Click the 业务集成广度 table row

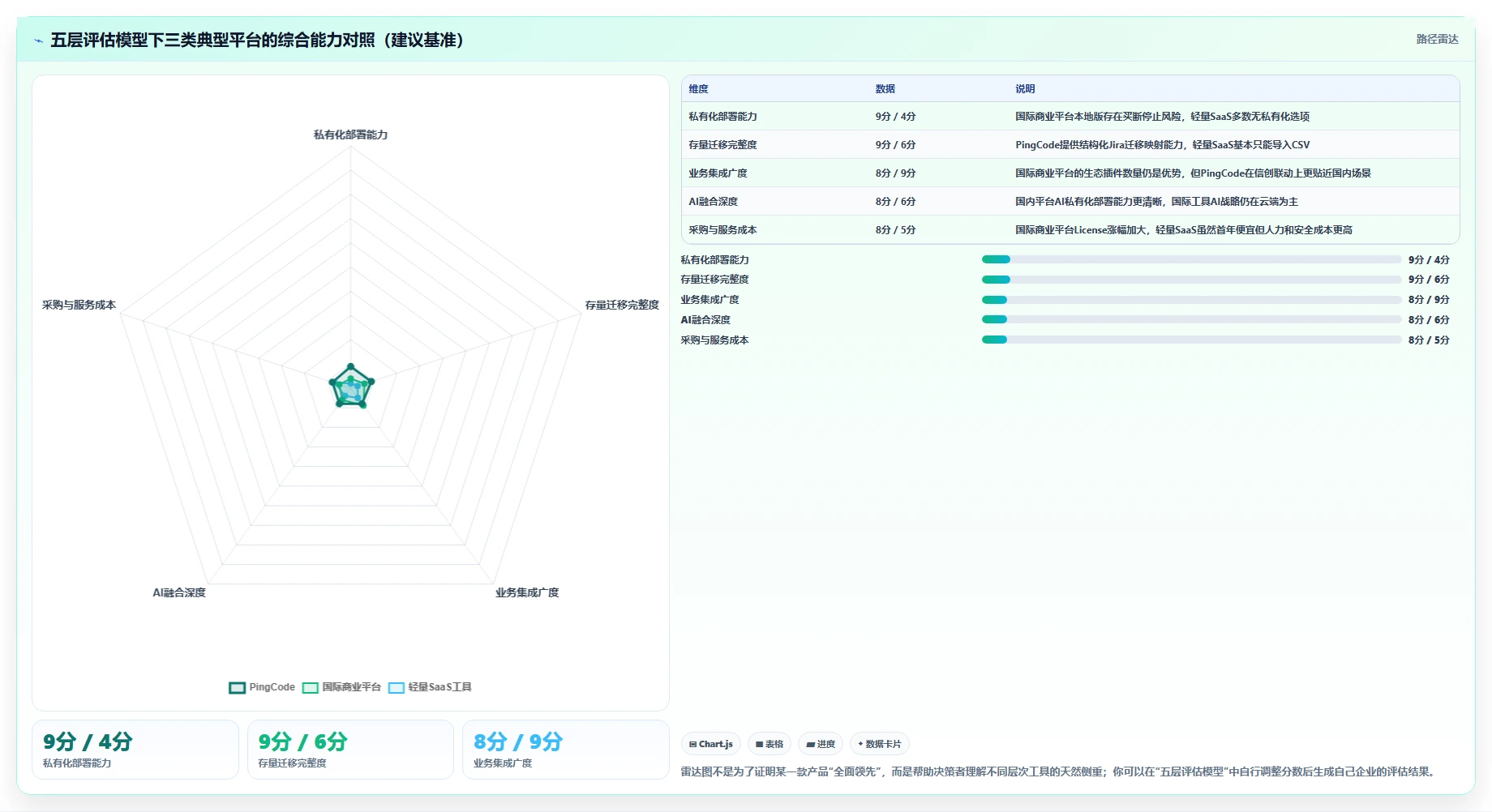pos(1070,173)
